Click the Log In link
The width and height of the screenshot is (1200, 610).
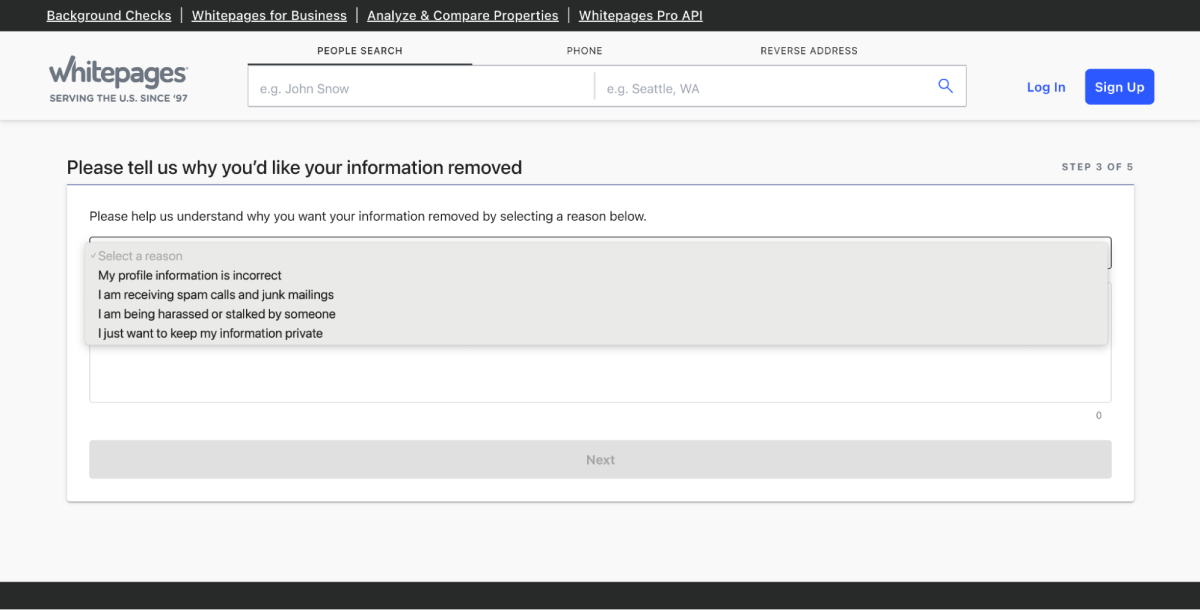[1045, 88]
